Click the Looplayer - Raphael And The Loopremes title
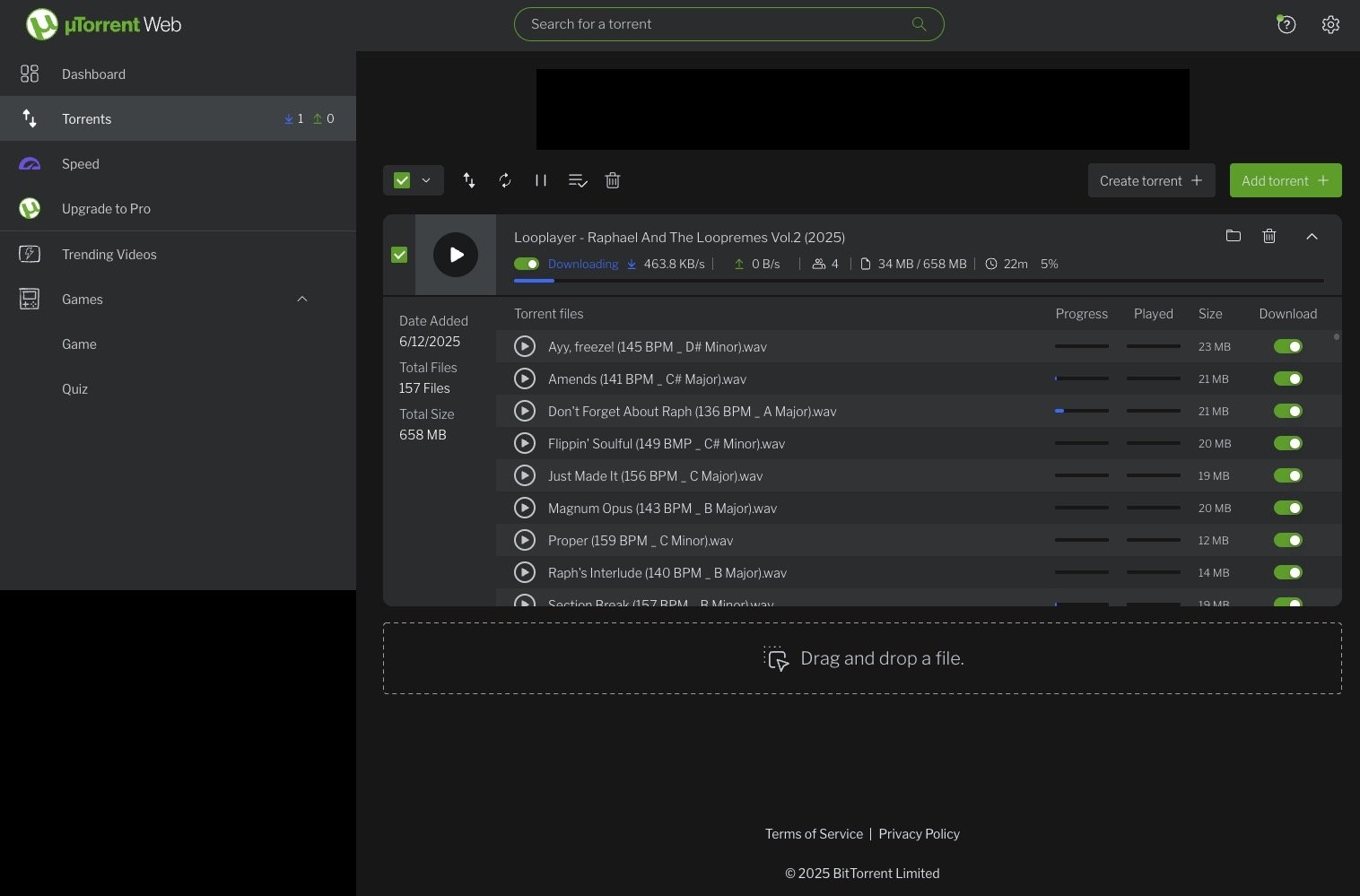1360x896 pixels. (x=679, y=237)
